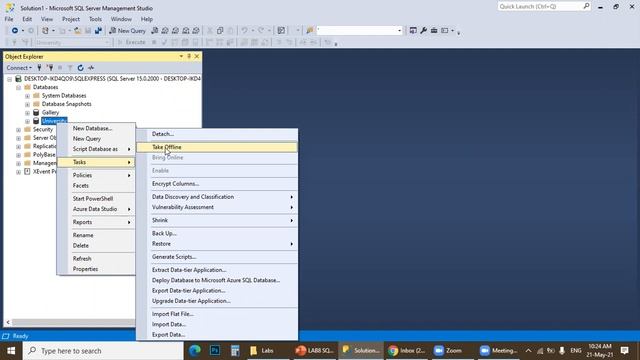Open the Connect dropdown in Object Explorer
This screenshot has height=360, width=640.
pyautogui.click(x=19, y=68)
